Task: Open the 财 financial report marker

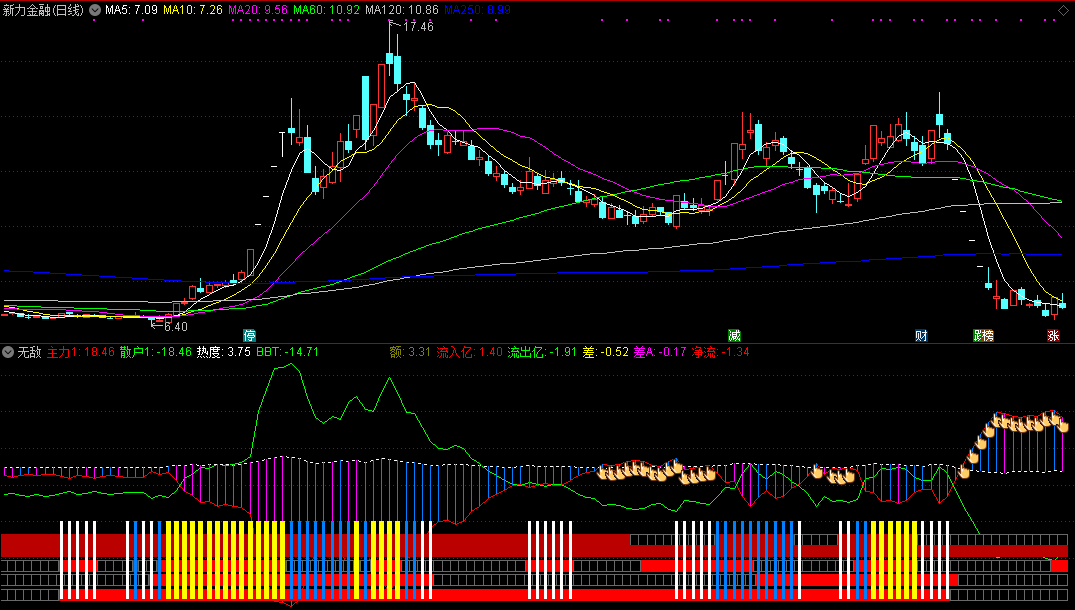Action: [x=921, y=335]
